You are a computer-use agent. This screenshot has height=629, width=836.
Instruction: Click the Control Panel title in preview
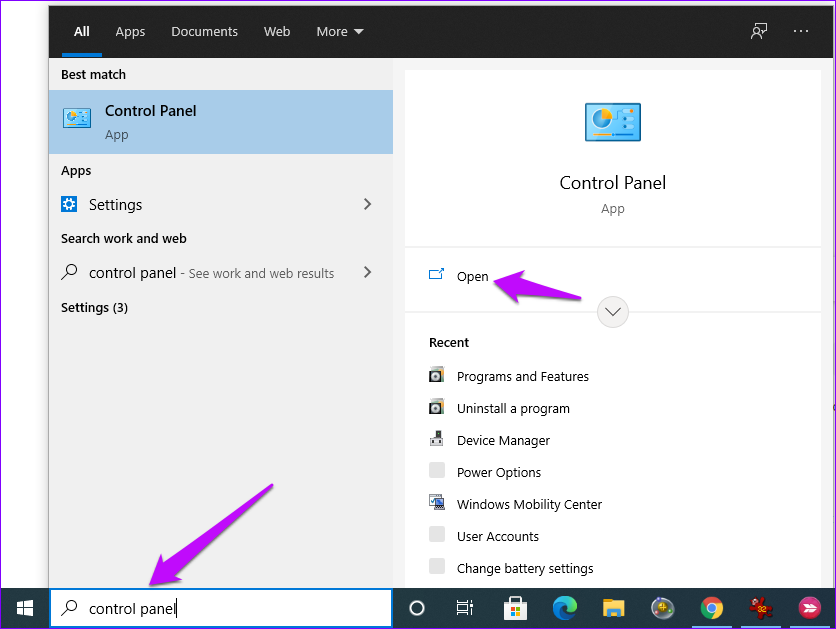(613, 183)
